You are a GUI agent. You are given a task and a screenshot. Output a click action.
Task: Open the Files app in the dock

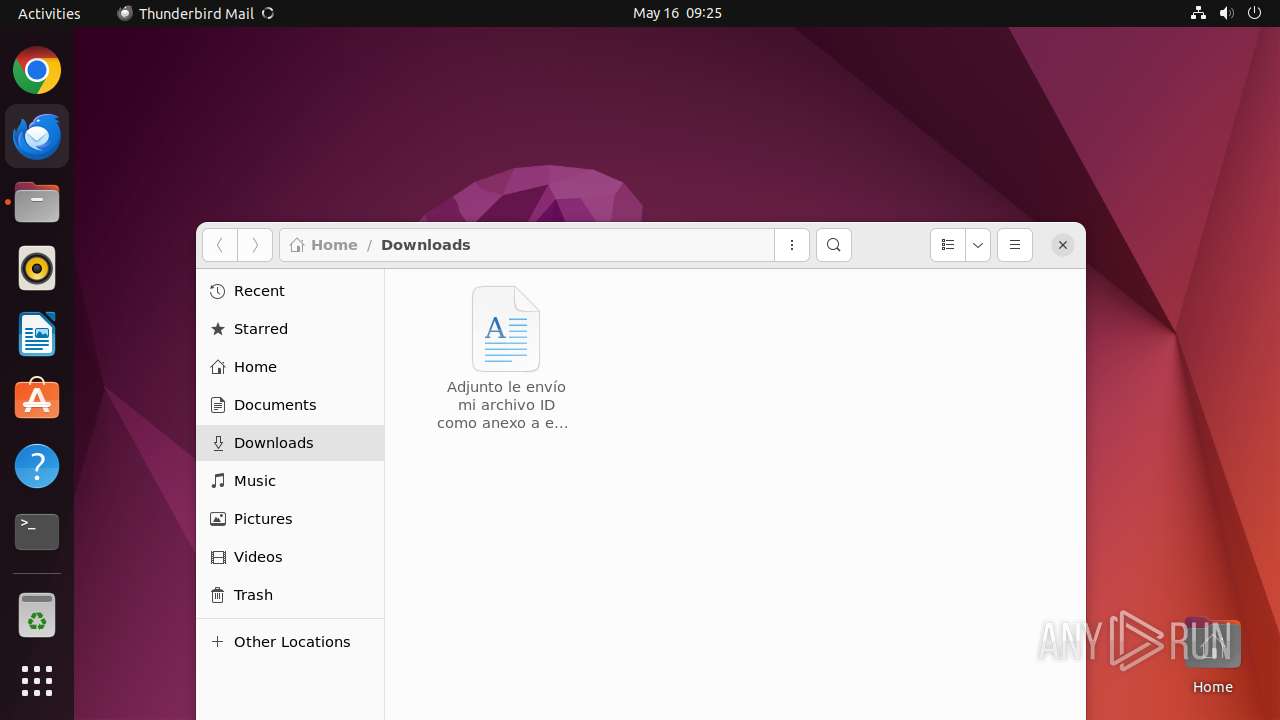point(37,202)
